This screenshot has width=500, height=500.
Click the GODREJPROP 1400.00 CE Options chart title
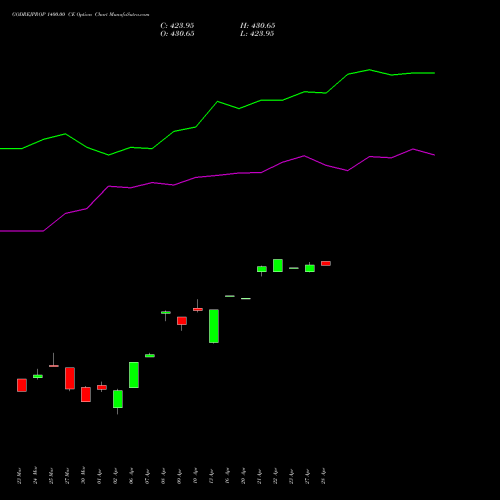(80, 15)
